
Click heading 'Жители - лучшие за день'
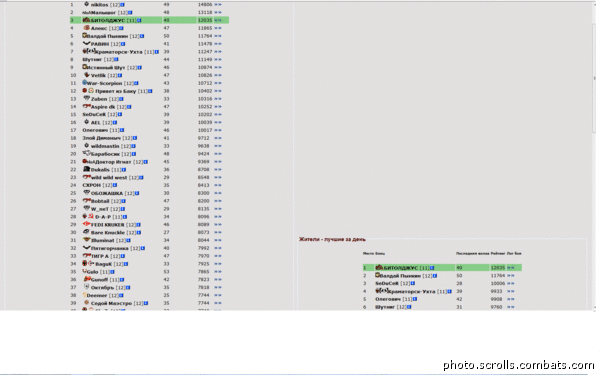click(332, 240)
